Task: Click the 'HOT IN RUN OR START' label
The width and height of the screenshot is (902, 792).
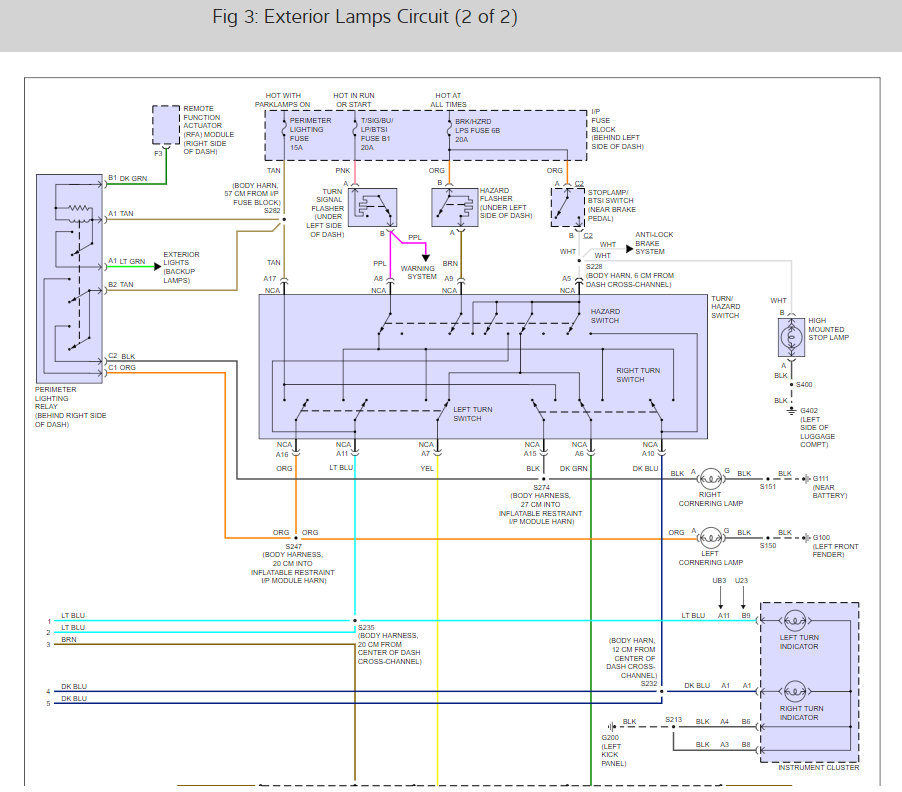Action: pyautogui.click(x=354, y=100)
